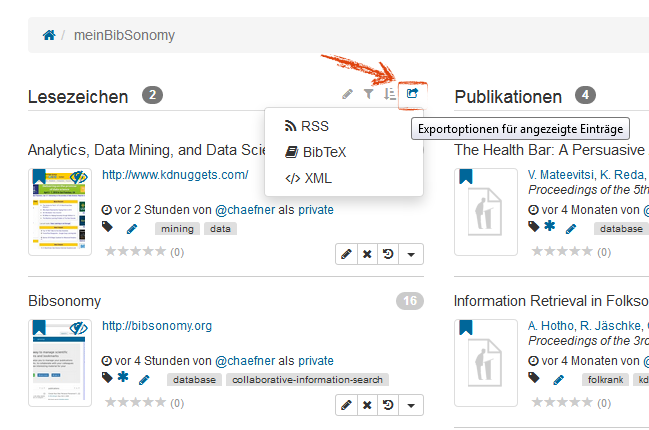The width and height of the screenshot is (649, 430).
Task: Edit tags pencil next to mining tag
Action: point(132,229)
